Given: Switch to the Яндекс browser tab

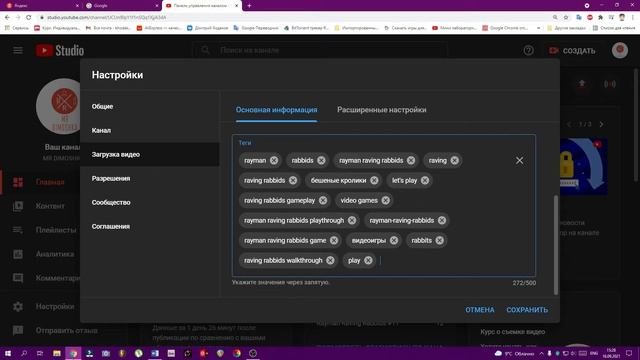Looking at the screenshot, I should point(42,6).
